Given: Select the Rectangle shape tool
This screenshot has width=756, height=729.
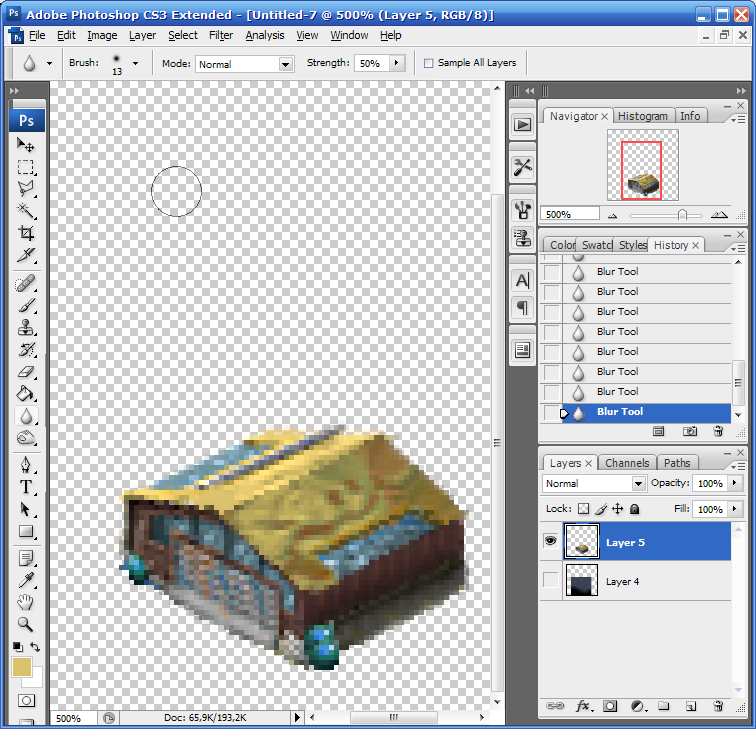Looking at the screenshot, I should 26,532.
